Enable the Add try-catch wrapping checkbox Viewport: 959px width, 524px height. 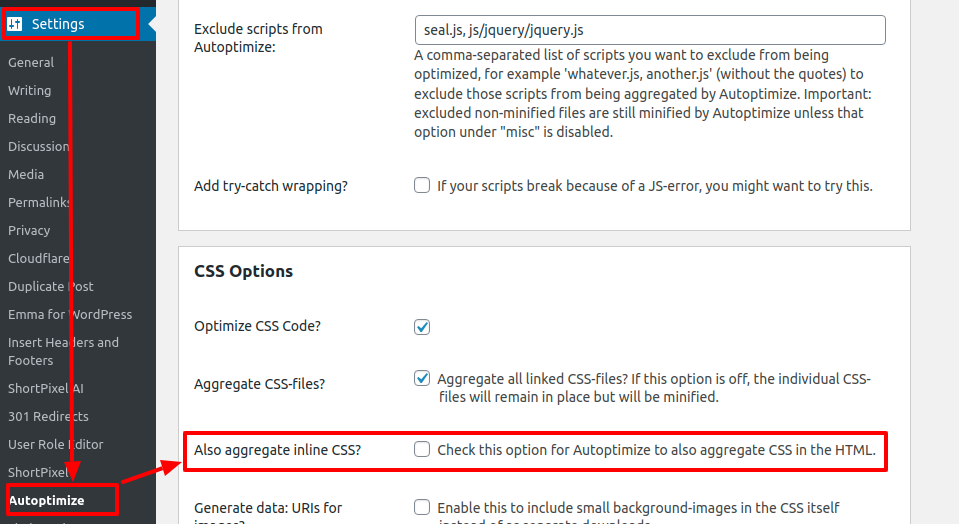pyautogui.click(x=422, y=185)
